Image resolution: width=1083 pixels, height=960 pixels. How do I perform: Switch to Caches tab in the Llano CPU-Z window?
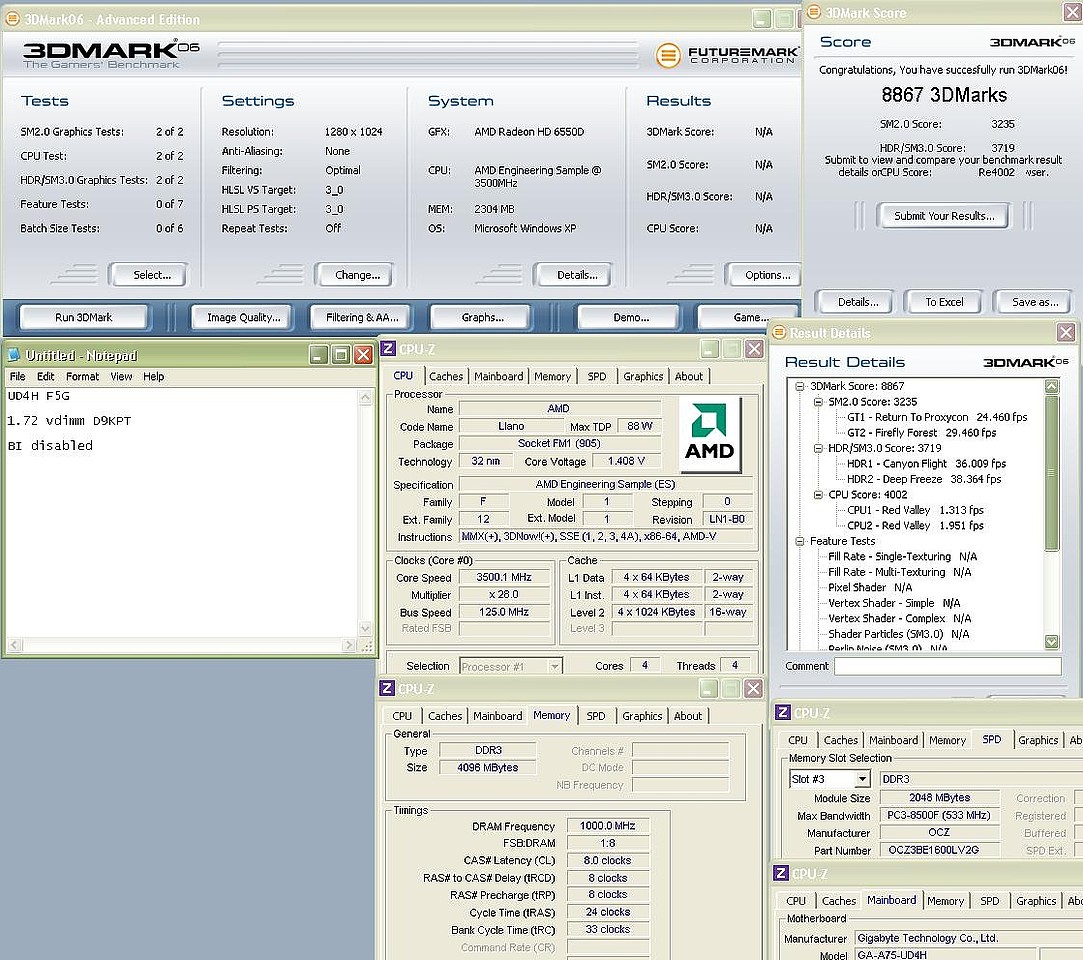446,376
